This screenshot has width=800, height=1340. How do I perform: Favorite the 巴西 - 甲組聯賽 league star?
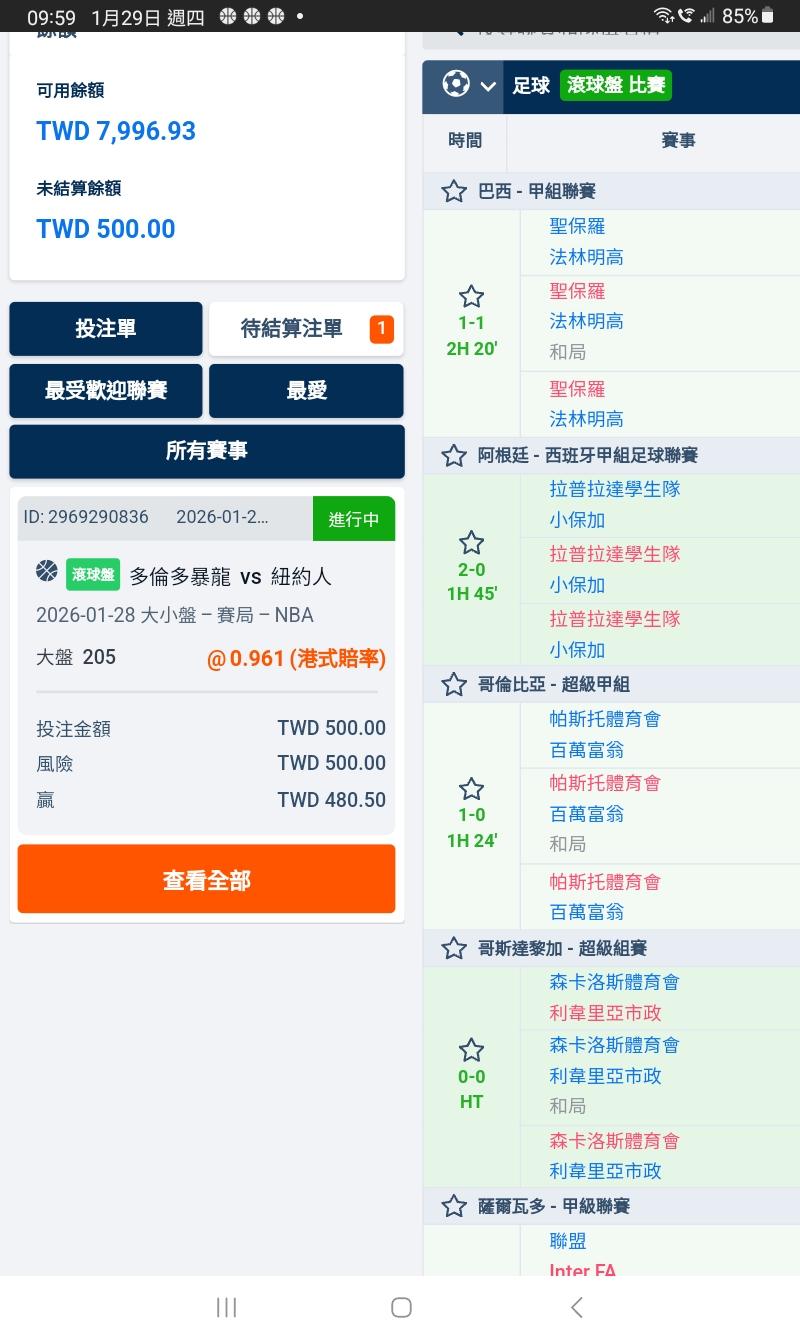pos(454,191)
